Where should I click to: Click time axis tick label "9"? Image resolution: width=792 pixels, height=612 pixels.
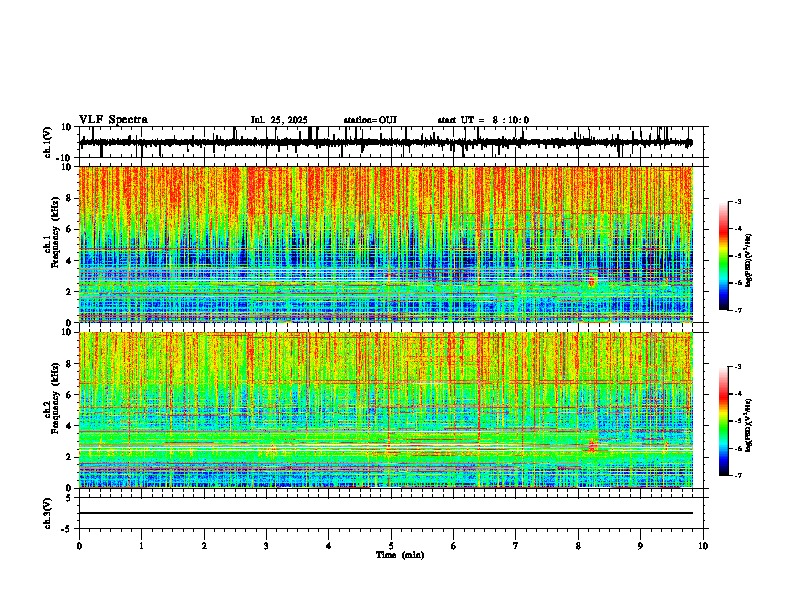coord(640,546)
